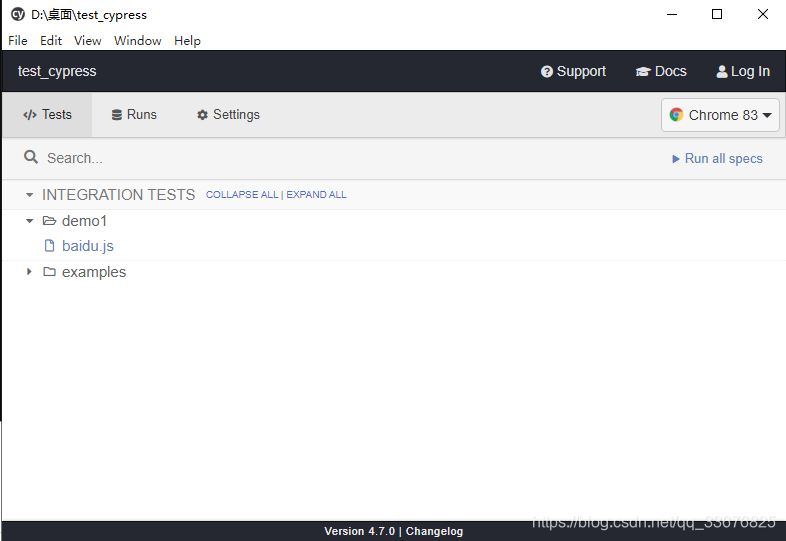Click the INTEGRATION TESTS heading text
This screenshot has height=541, width=786.
(118, 195)
